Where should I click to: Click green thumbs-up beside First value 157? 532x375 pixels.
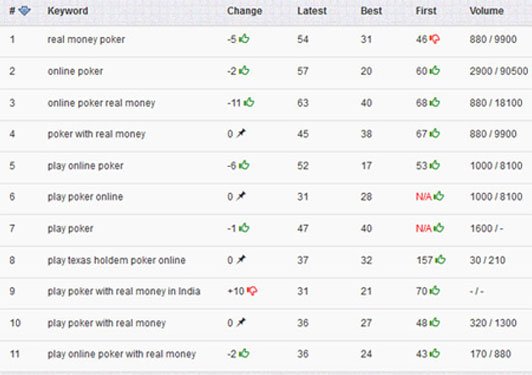pos(440,260)
